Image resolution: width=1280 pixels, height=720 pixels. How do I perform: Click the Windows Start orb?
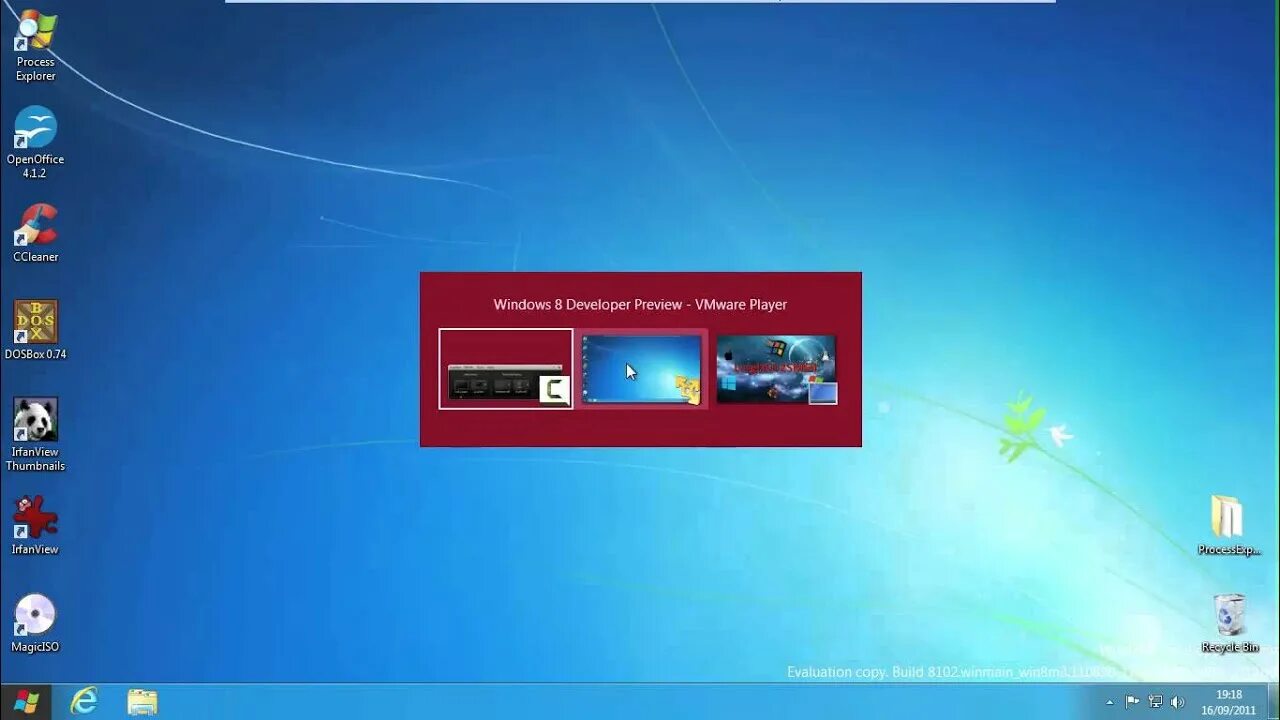pos(27,702)
